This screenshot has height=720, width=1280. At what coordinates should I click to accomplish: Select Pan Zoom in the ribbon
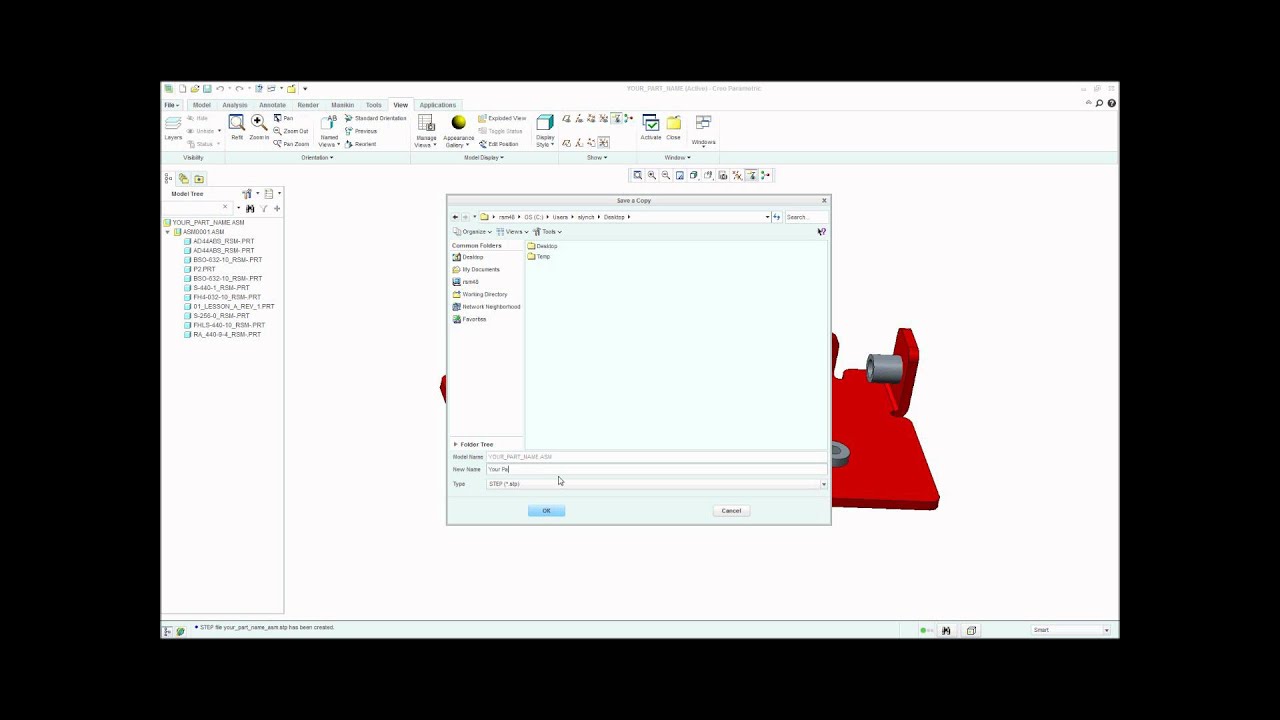point(291,144)
